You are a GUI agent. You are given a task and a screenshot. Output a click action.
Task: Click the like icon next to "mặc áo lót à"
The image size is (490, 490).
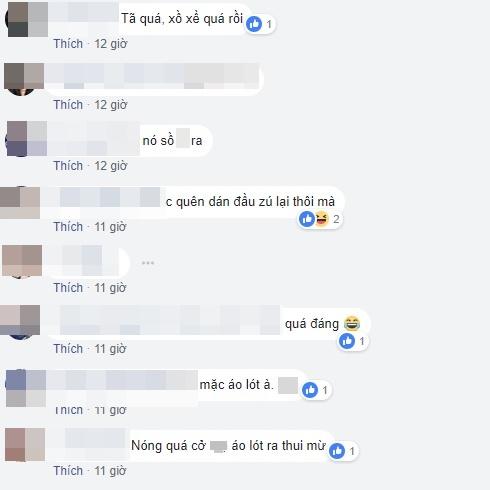click(x=310, y=390)
